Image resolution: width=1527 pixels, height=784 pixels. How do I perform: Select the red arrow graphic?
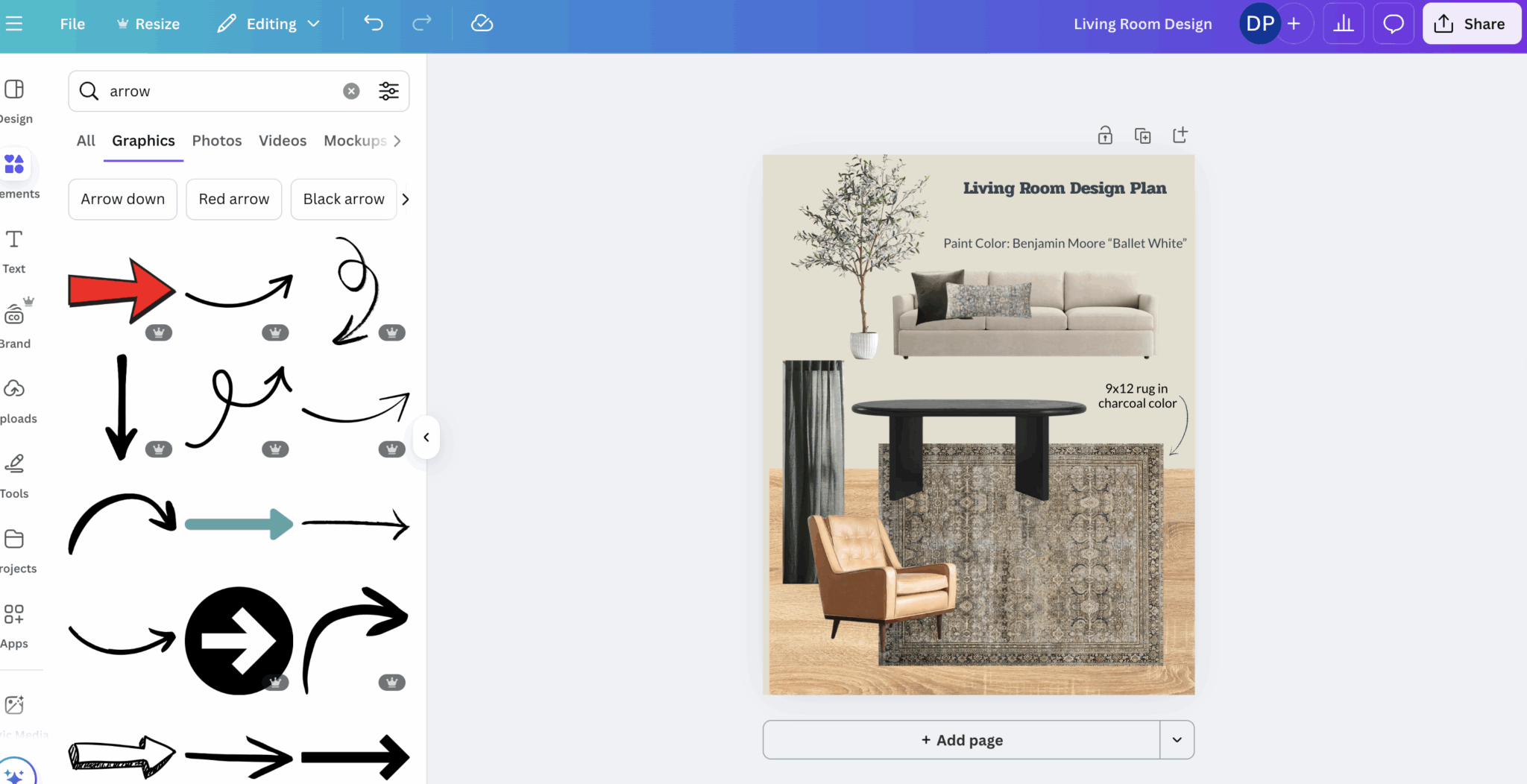coord(122,291)
